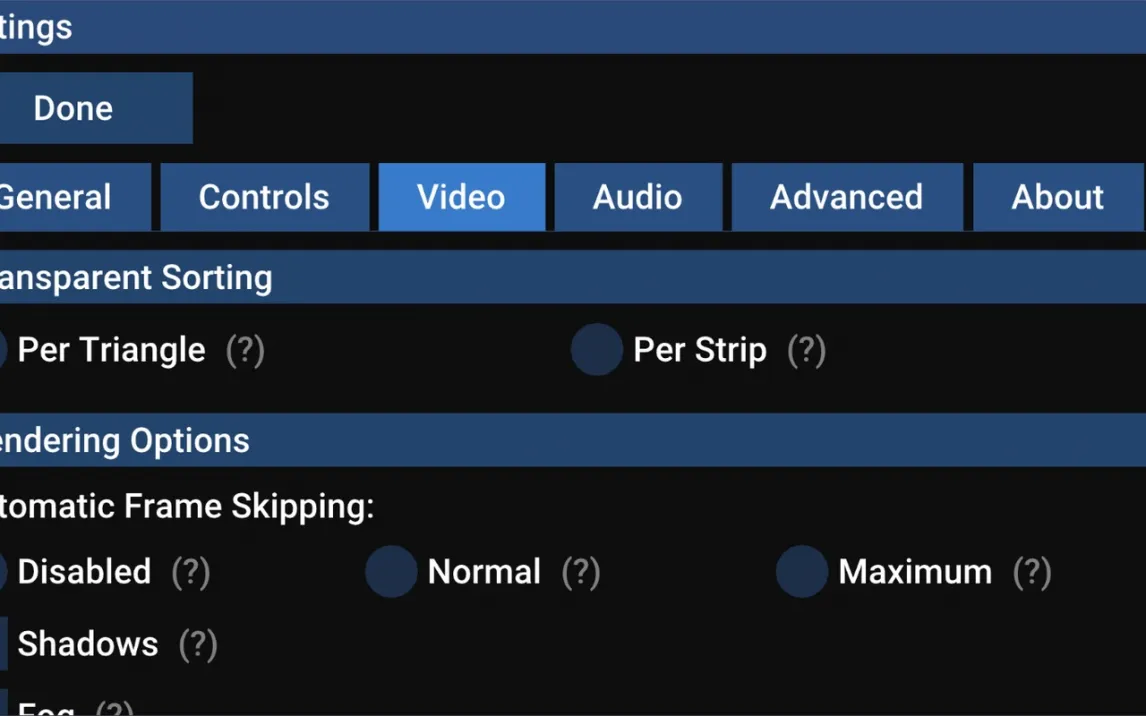Collapse the Transparent Sorting section header
This screenshot has width=1146, height=716.
click(x=573, y=278)
